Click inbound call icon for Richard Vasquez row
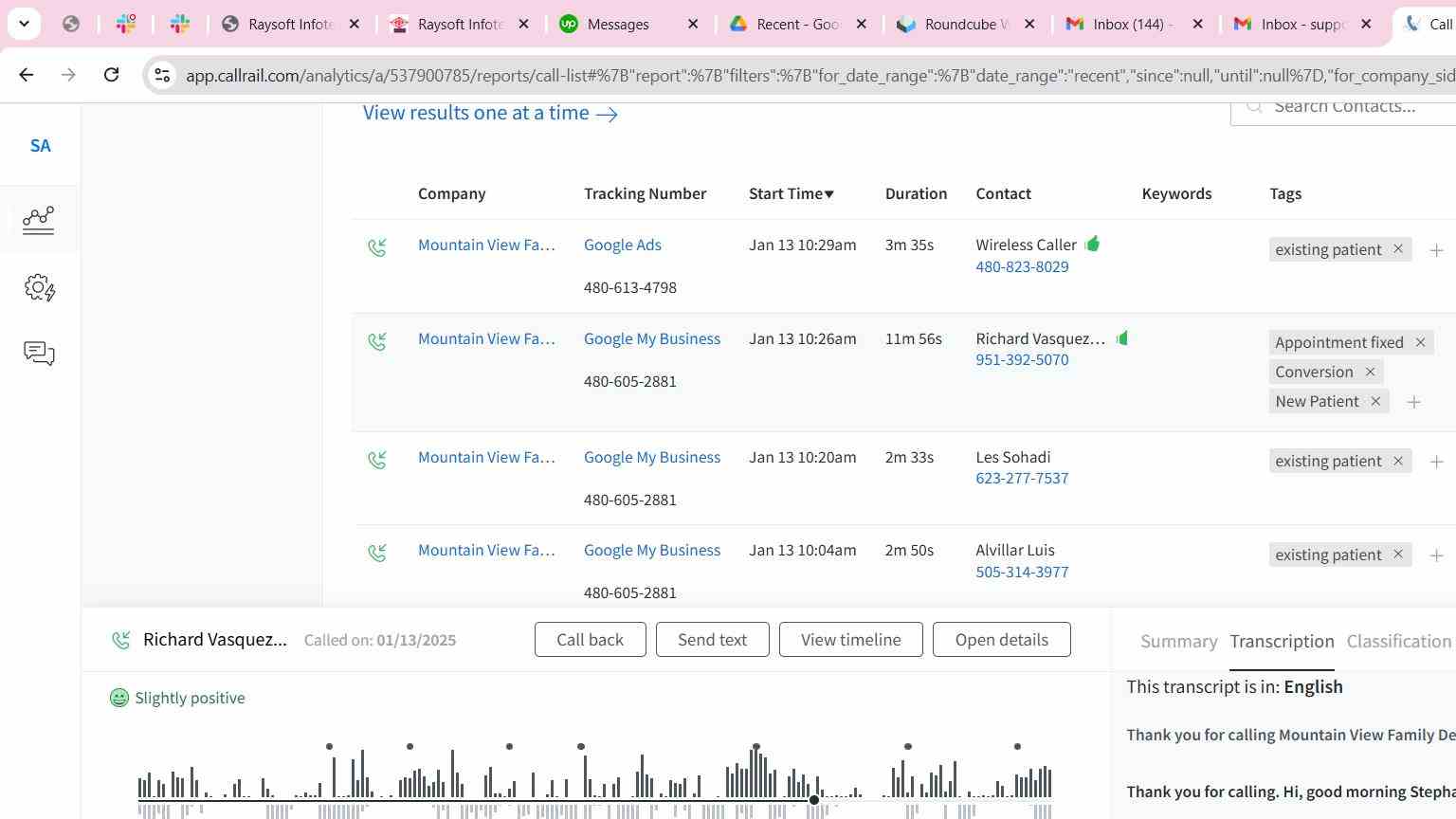Image resolution: width=1456 pixels, height=819 pixels. (377, 341)
